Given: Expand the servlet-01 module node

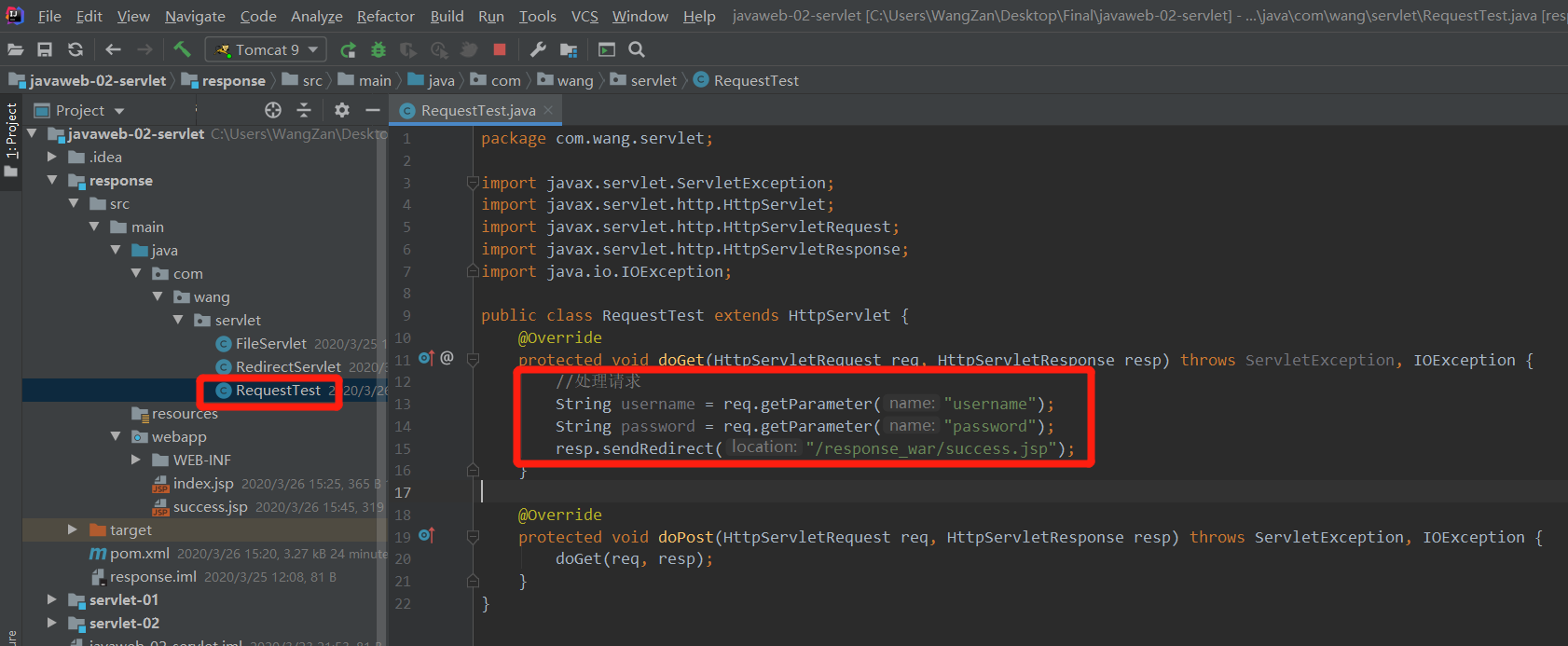Looking at the screenshot, I should (x=52, y=599).
